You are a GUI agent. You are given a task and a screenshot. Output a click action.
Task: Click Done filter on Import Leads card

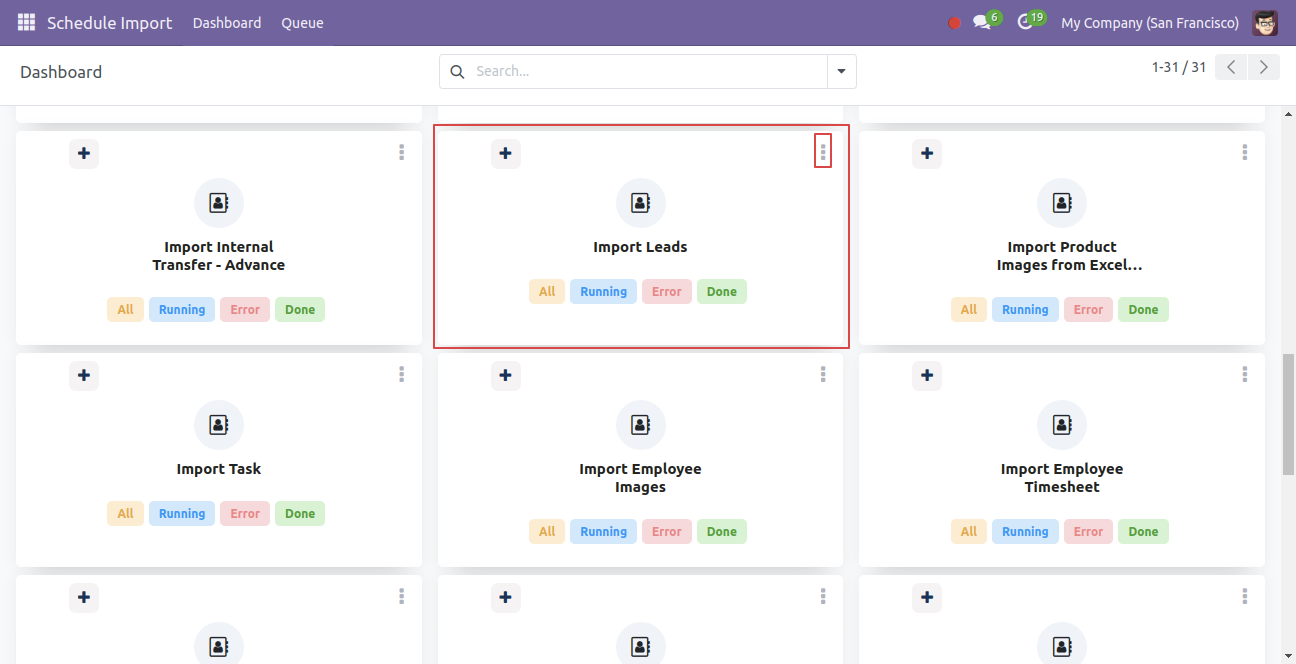coord(722,292)
